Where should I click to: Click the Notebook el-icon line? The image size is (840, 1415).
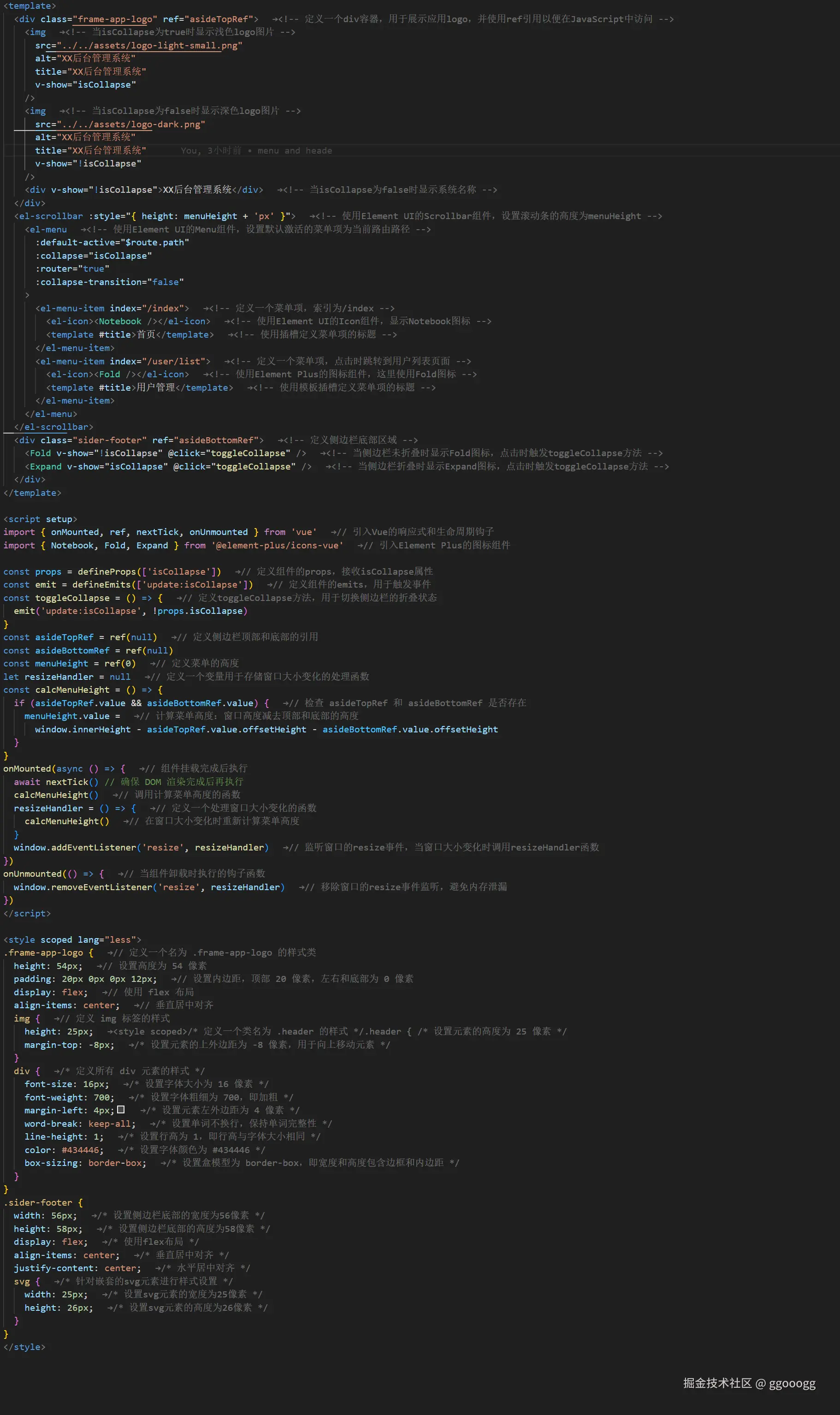[x=128, y=321]
